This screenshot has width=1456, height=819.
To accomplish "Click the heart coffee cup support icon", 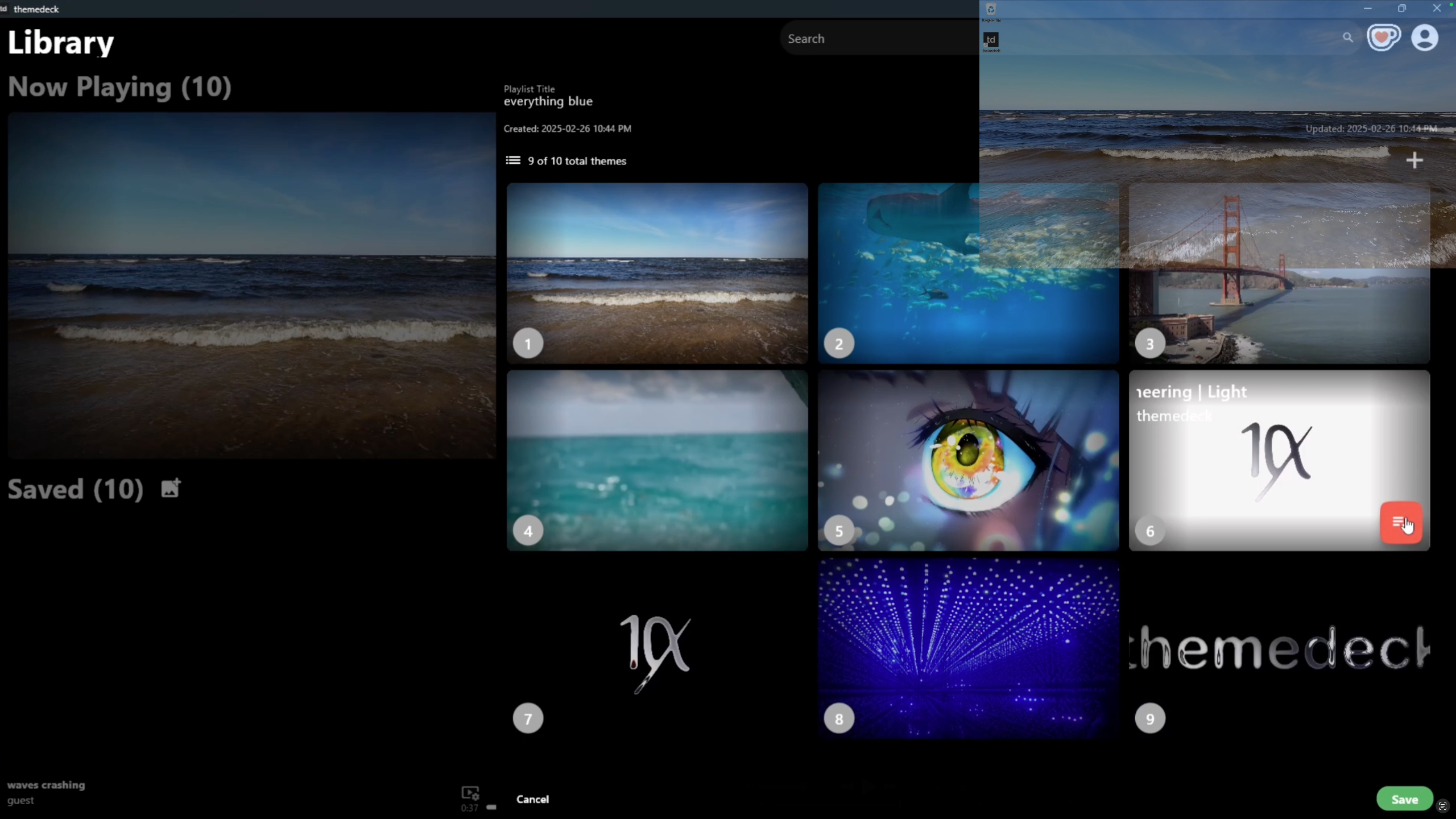I will click(1384, 37).
